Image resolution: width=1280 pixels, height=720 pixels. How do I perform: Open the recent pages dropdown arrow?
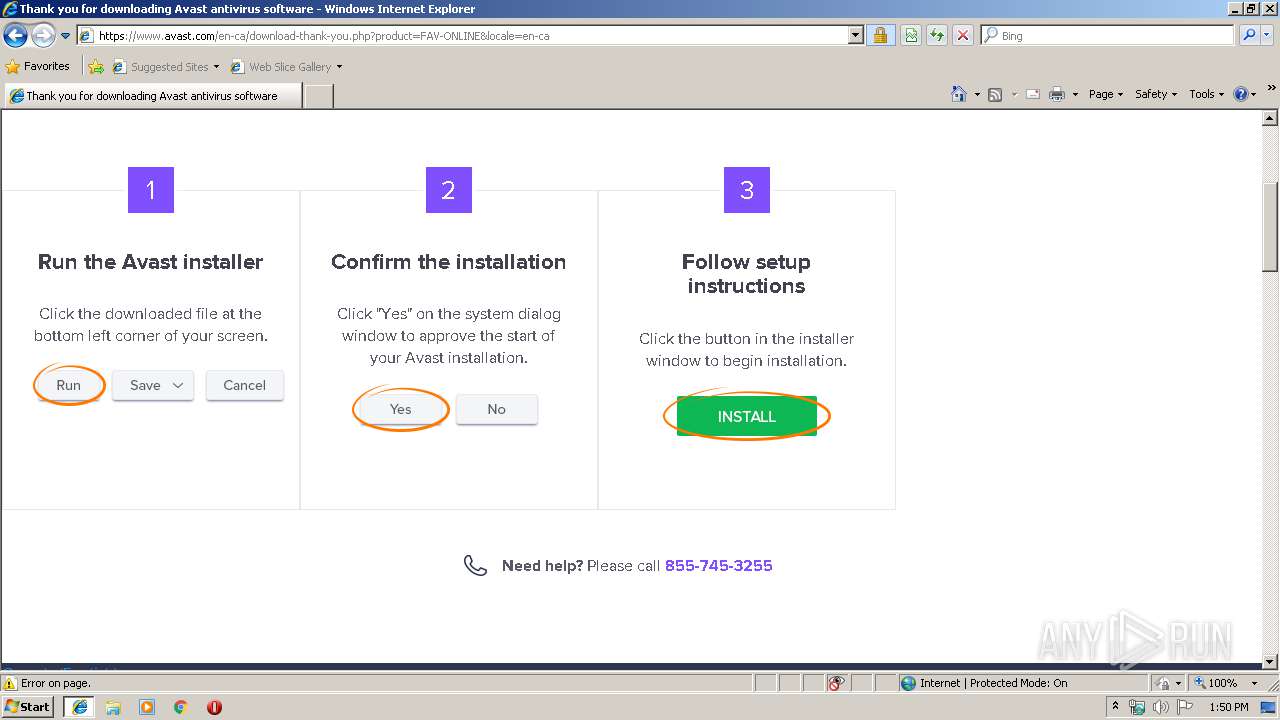point(66,36)
